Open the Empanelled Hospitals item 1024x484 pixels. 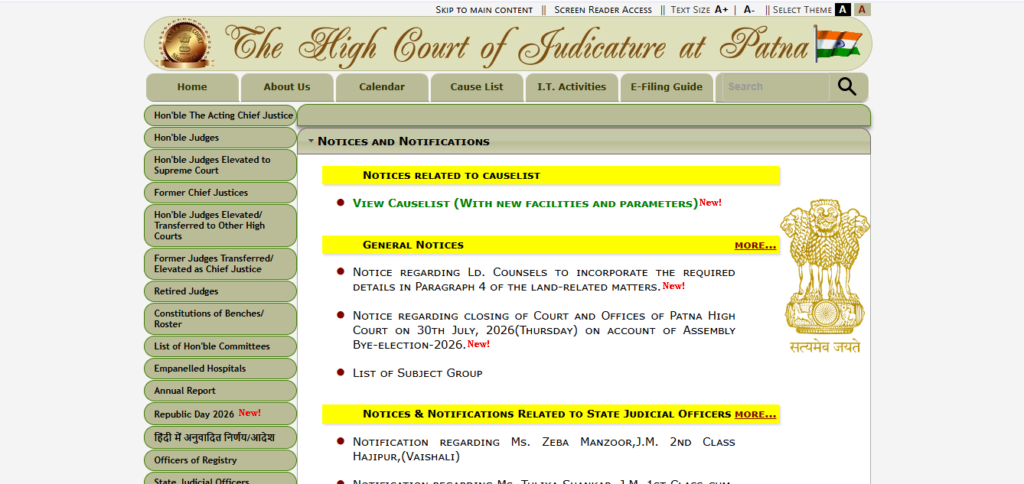pos(220,368)
